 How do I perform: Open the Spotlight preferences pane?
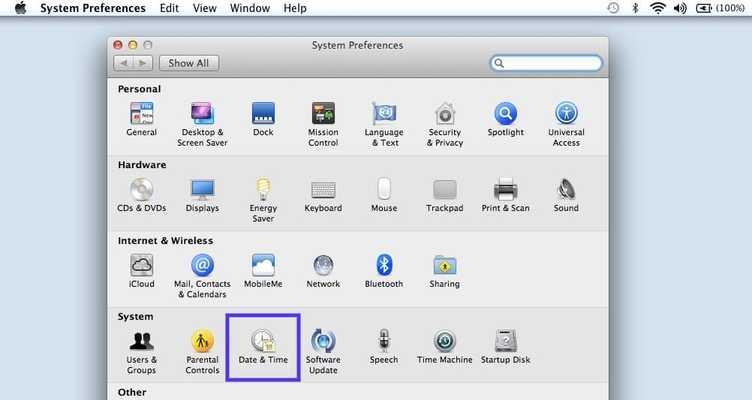pos(505,119)
